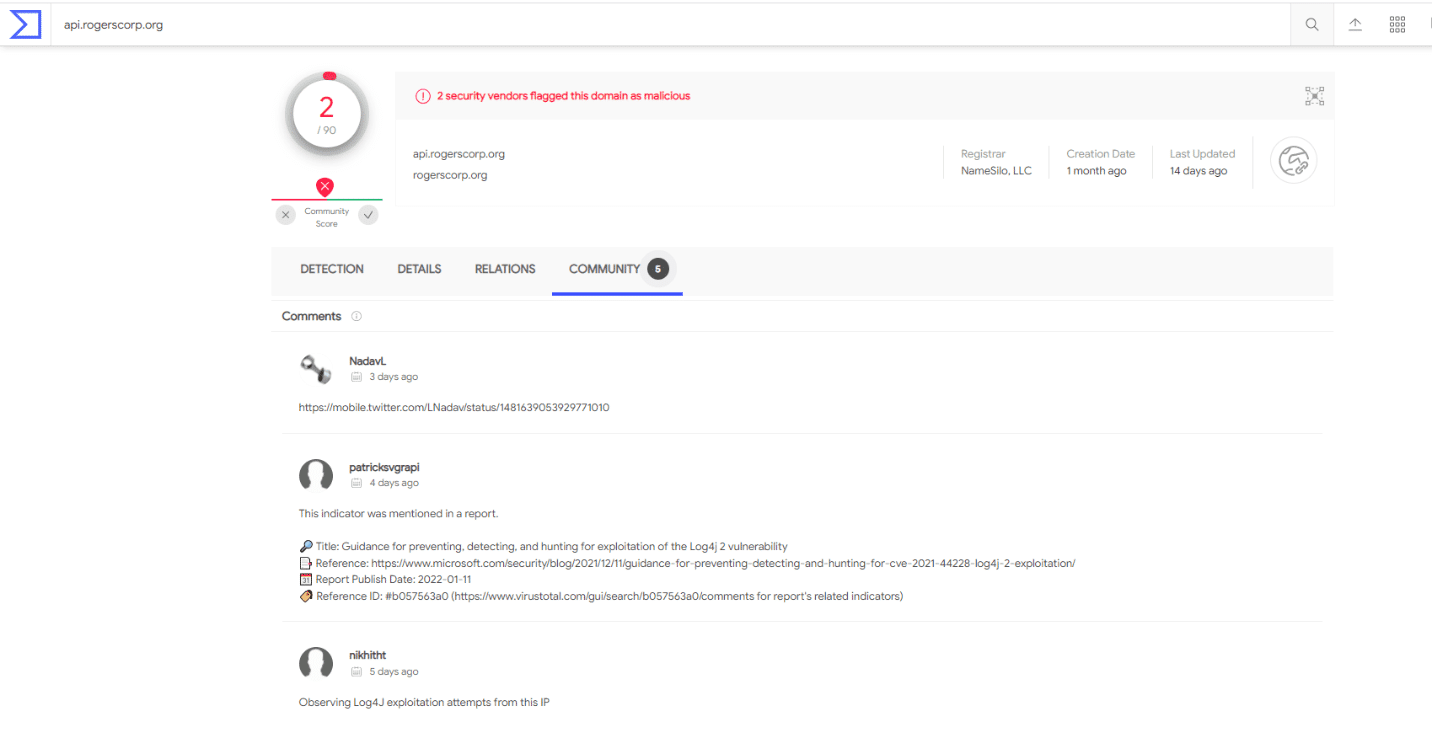Open the mobile.twitter.com status link
The image size is (1432, 738).
[x=454, y=408]
